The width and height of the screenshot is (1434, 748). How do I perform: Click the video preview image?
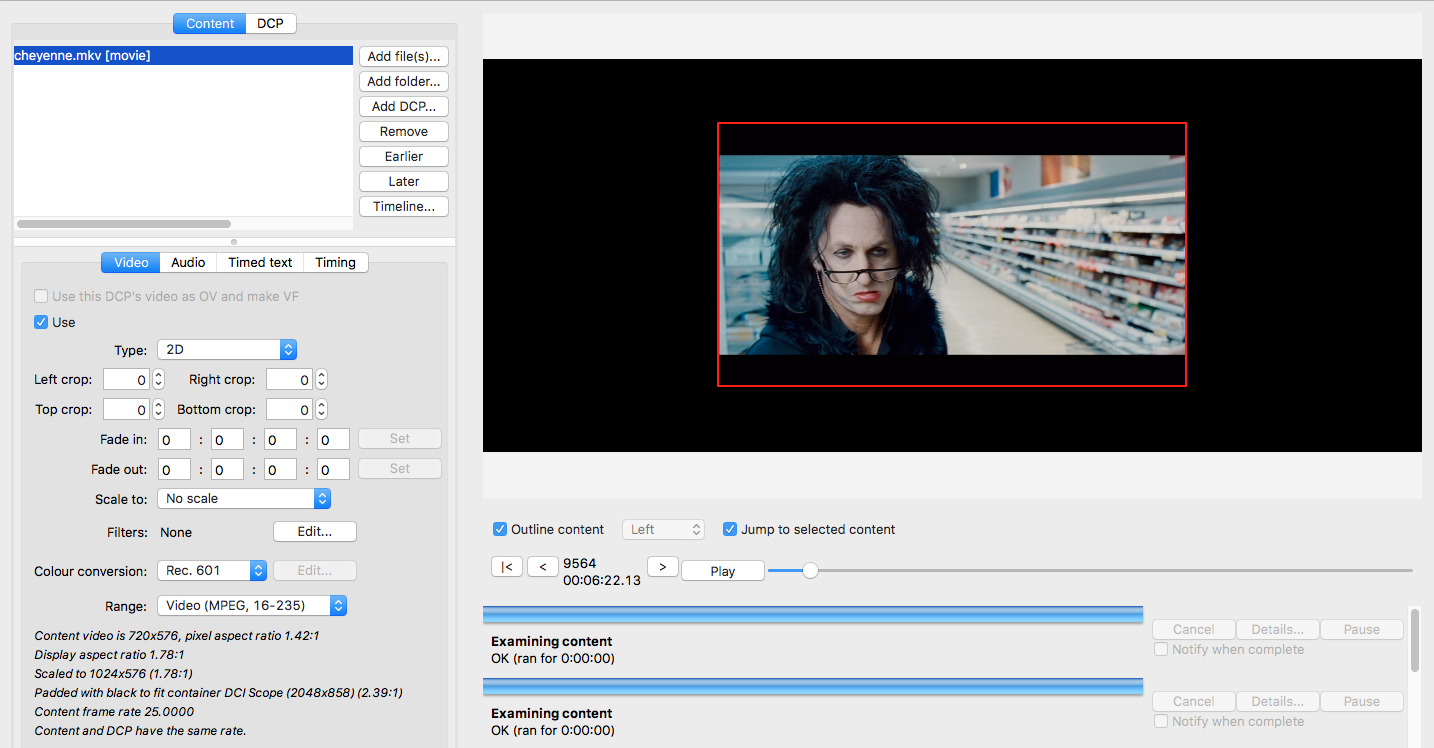[x=952, y=254]
